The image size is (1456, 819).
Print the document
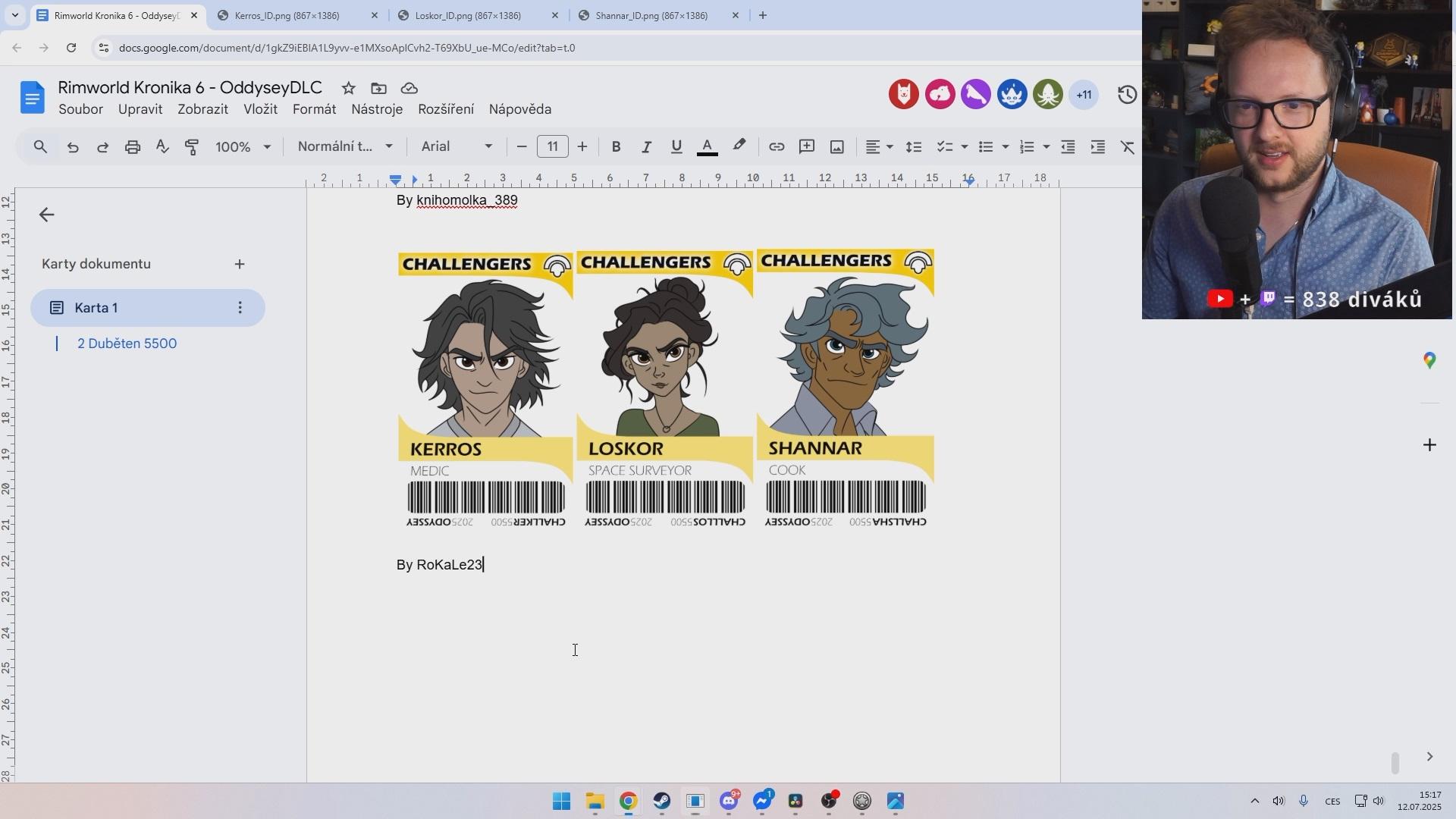tap(133, 147)
